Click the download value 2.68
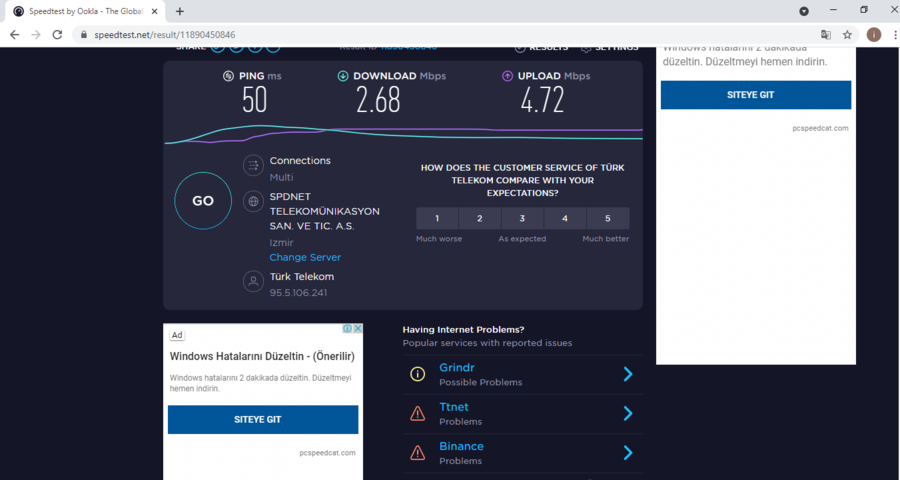900x480 pixels. (378, 100)
